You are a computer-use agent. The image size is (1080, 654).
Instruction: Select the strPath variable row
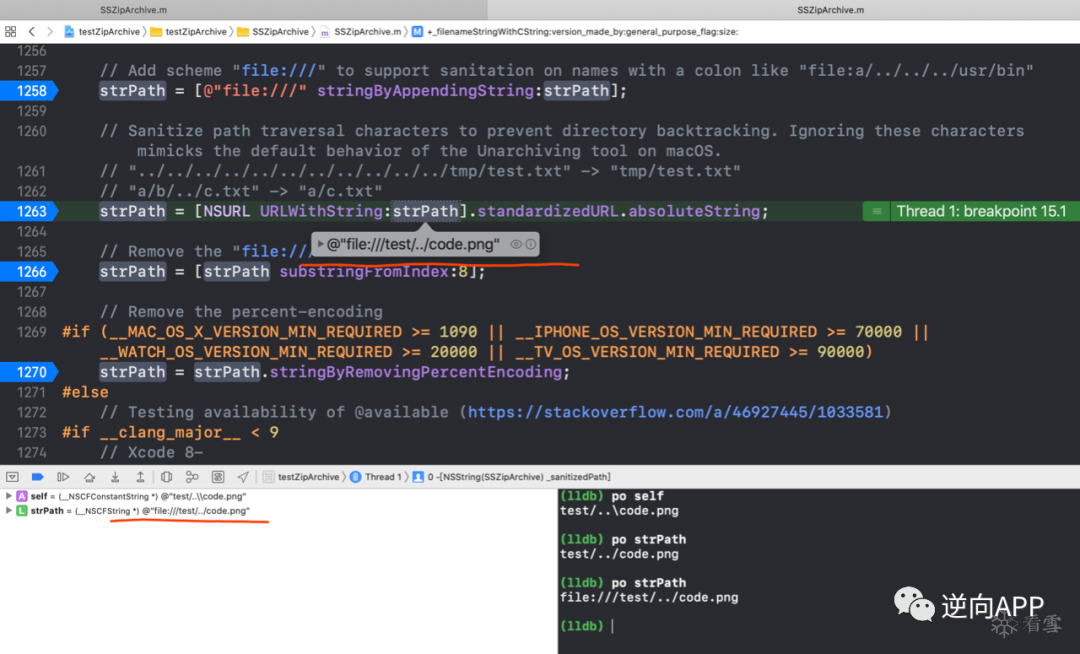pos(278,511)
